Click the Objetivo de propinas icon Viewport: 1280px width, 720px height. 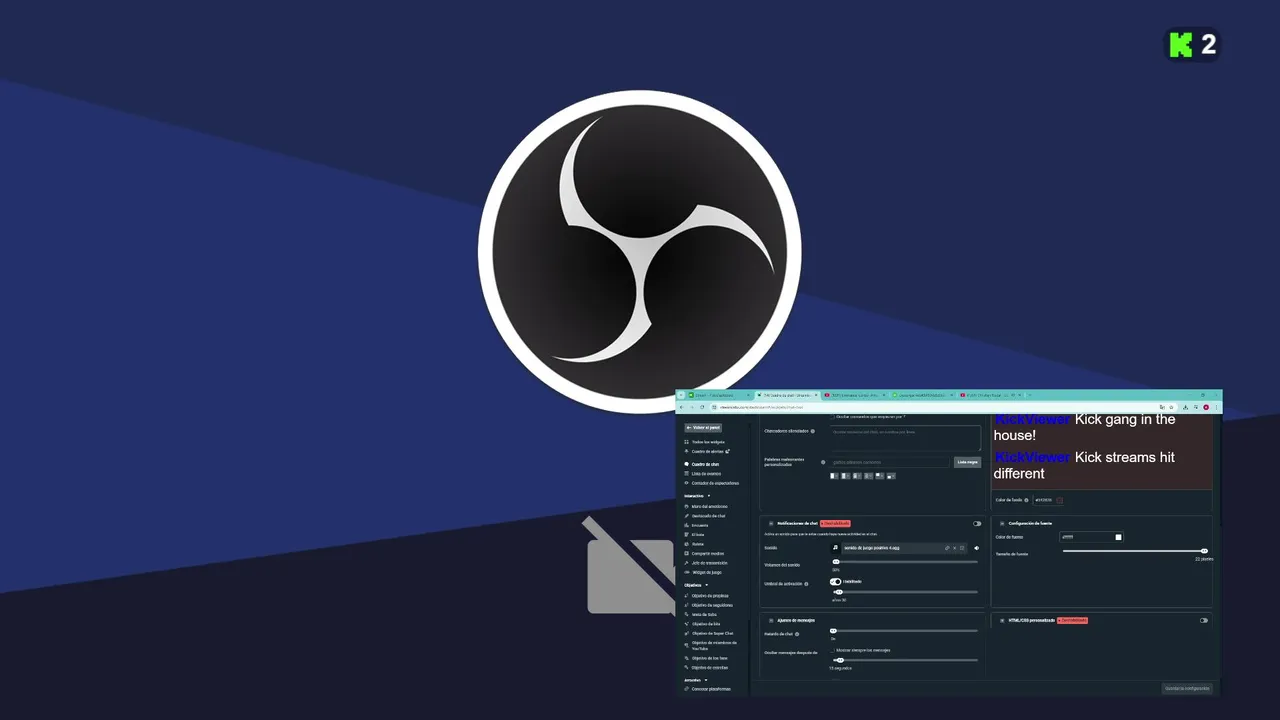(x=686, y=596)
